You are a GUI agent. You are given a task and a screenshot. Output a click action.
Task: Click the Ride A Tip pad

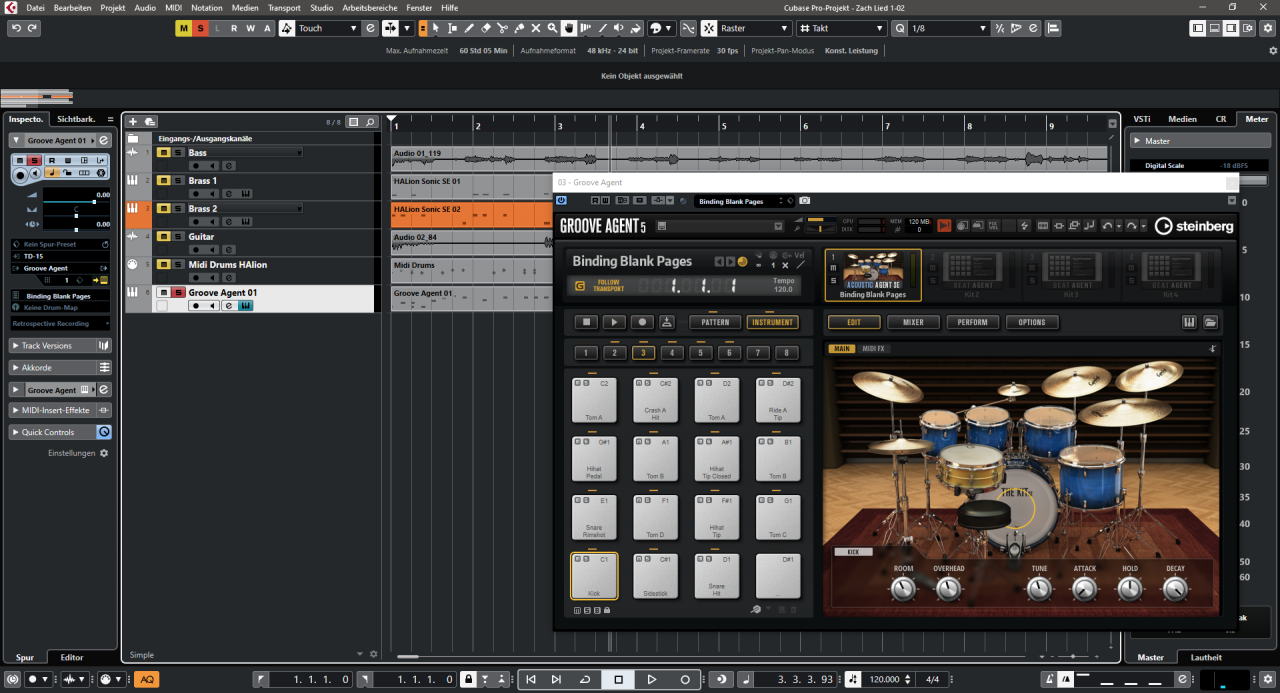[778, 399]
